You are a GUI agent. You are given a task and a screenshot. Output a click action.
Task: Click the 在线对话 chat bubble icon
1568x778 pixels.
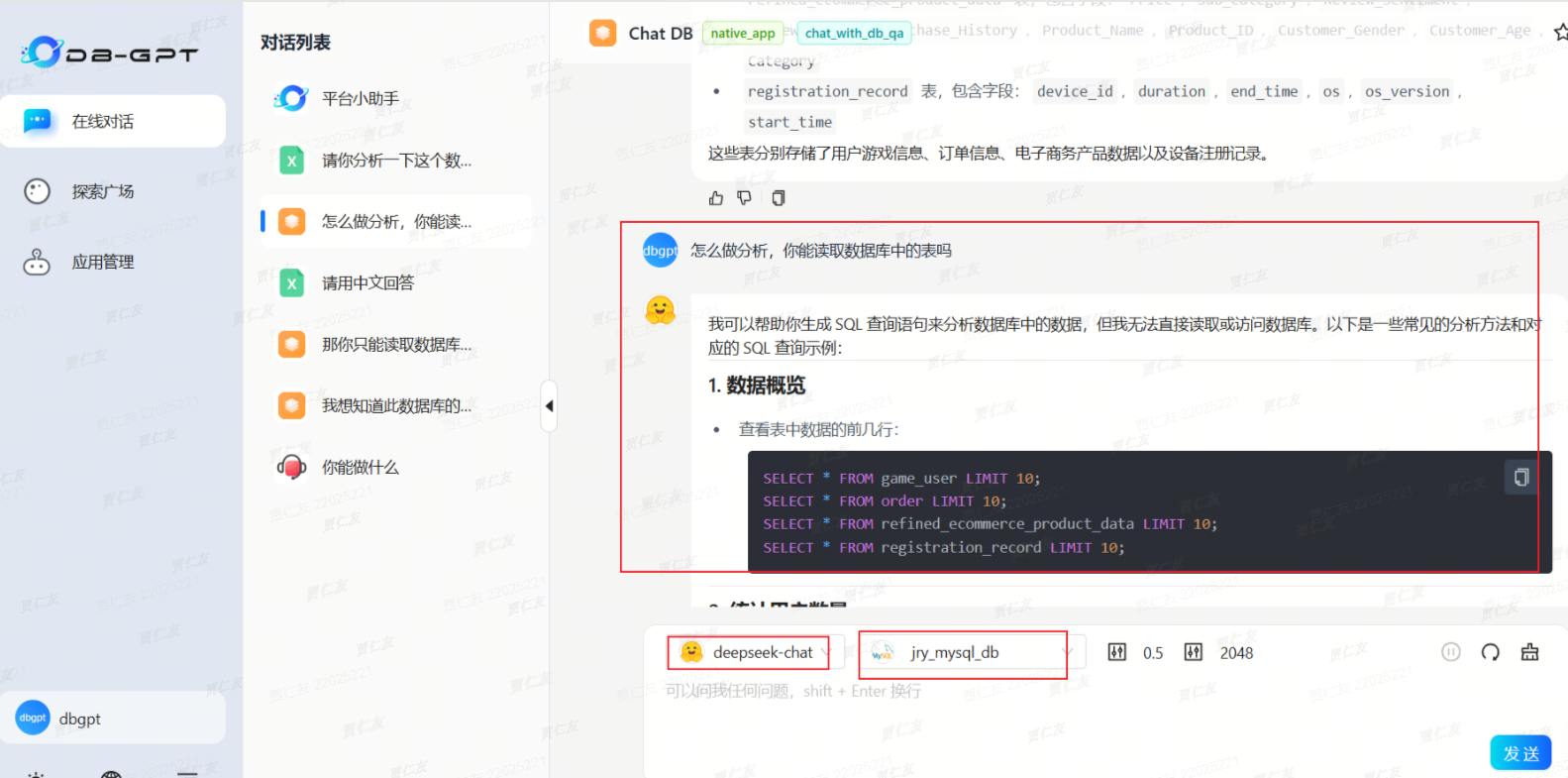coord(38,121)
